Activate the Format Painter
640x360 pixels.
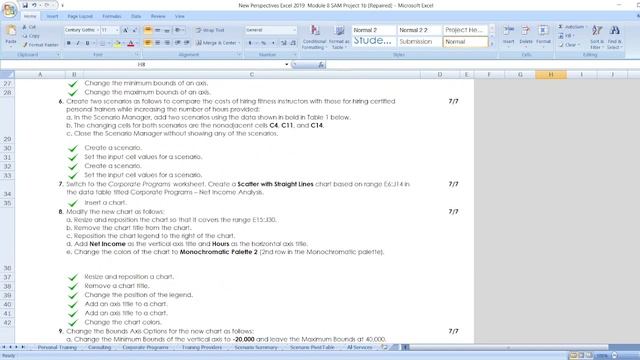pyautogui.click(x=40, y=45)
